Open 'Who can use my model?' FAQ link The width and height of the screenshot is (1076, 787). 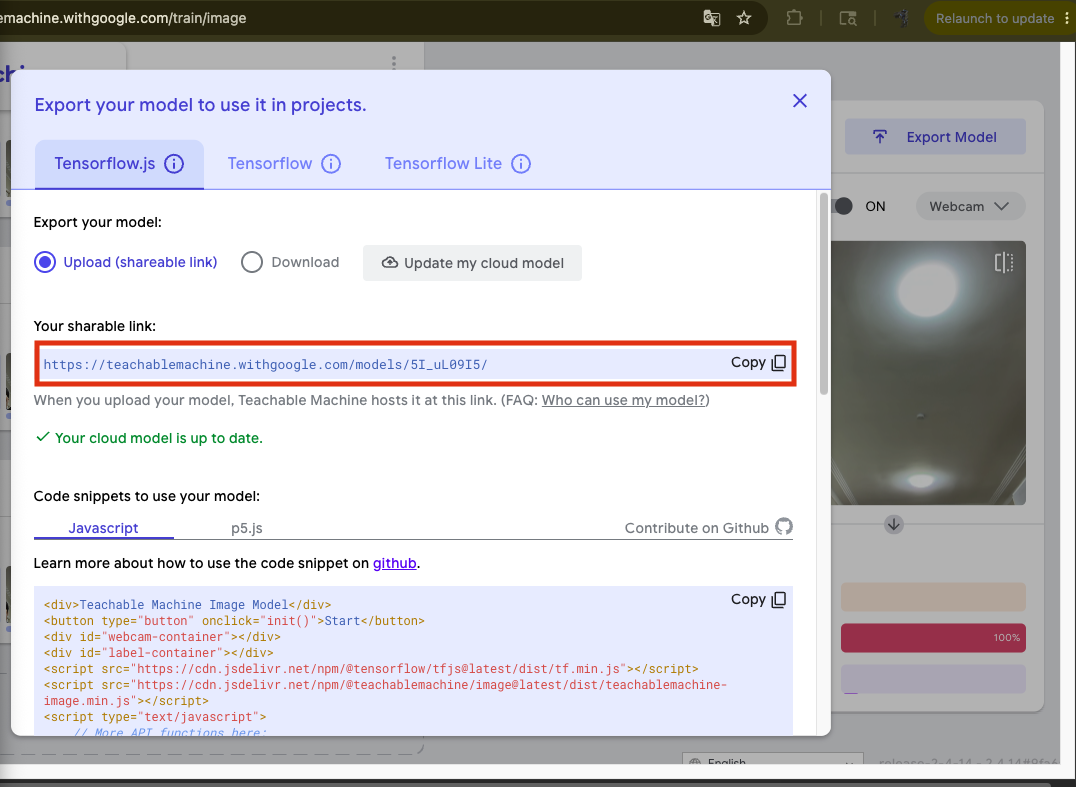click(x=624, y=400)
